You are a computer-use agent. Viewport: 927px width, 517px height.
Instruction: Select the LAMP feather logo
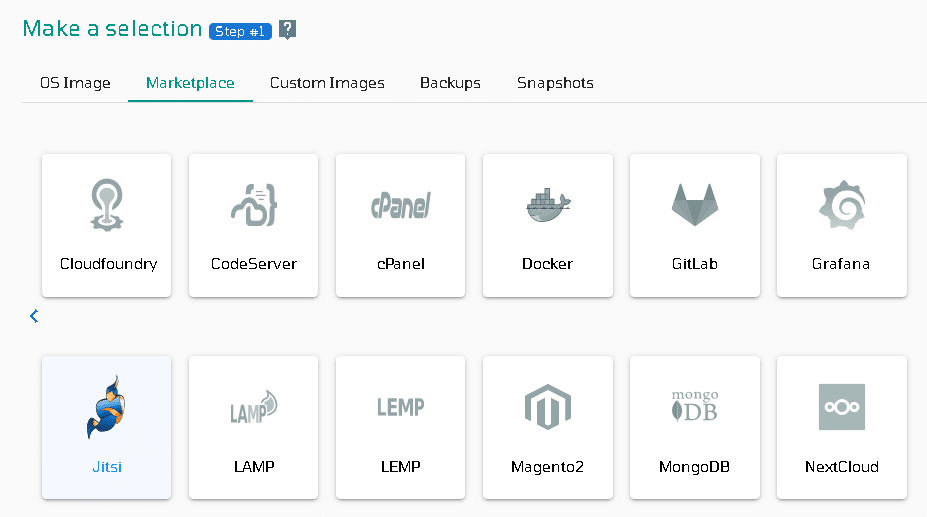coord(254,407)
